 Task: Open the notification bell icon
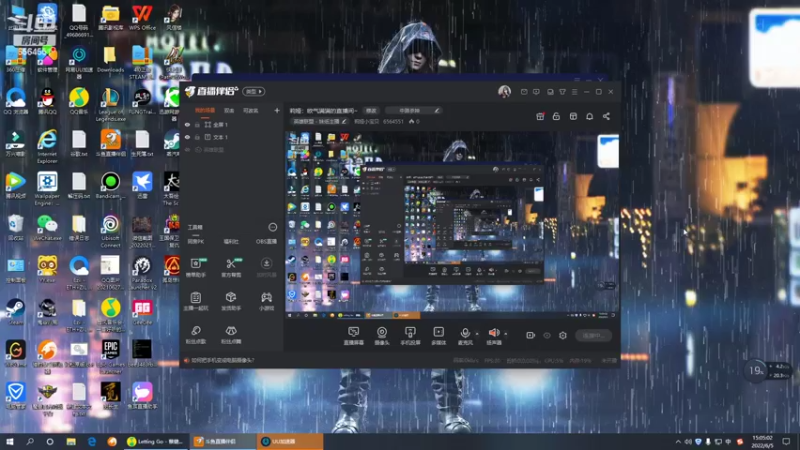coord(589,116)
